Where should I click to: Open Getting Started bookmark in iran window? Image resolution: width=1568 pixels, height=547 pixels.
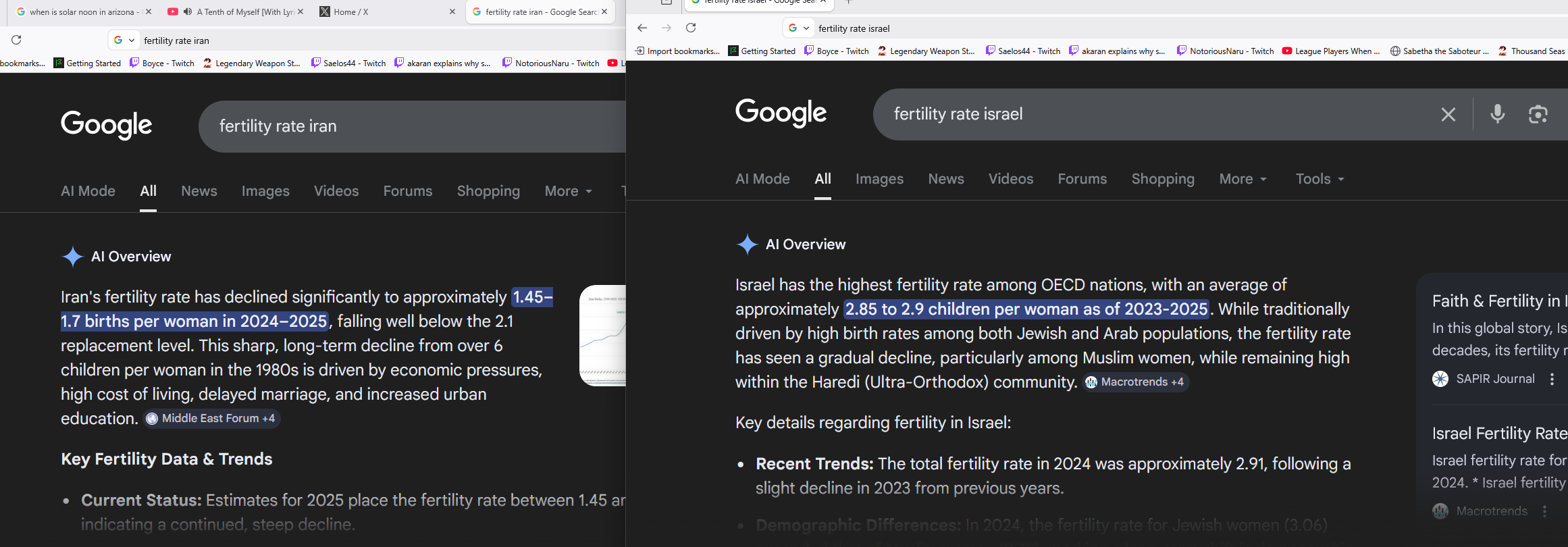(x=87, y=63)
